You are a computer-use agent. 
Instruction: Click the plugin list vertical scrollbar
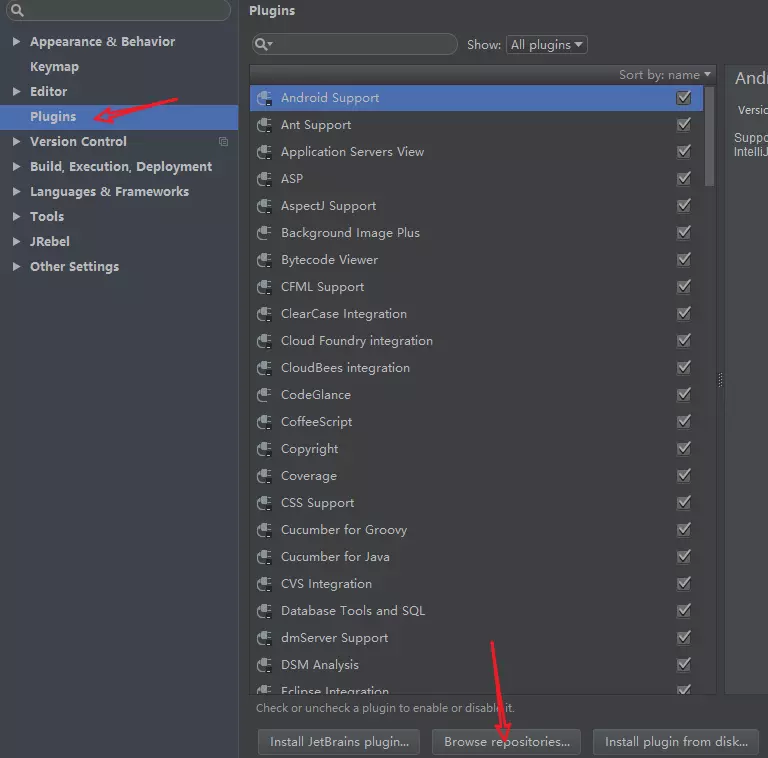(x=709, y=137)
